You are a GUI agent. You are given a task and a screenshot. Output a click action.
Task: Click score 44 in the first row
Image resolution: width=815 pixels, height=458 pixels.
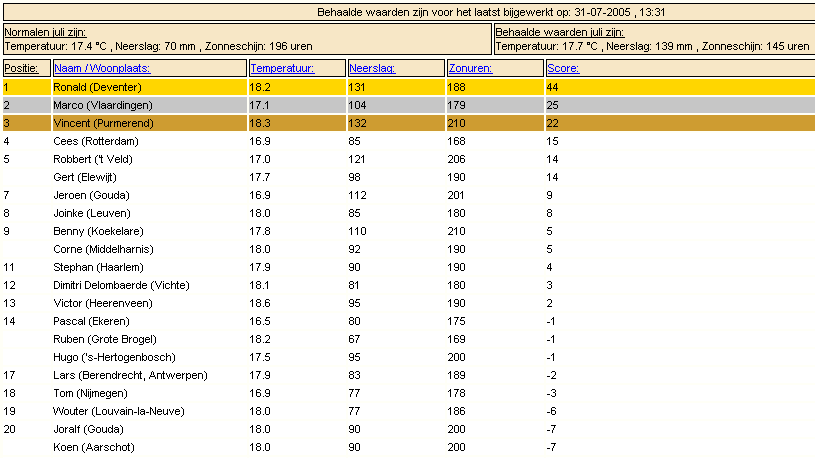click(553, 87)
